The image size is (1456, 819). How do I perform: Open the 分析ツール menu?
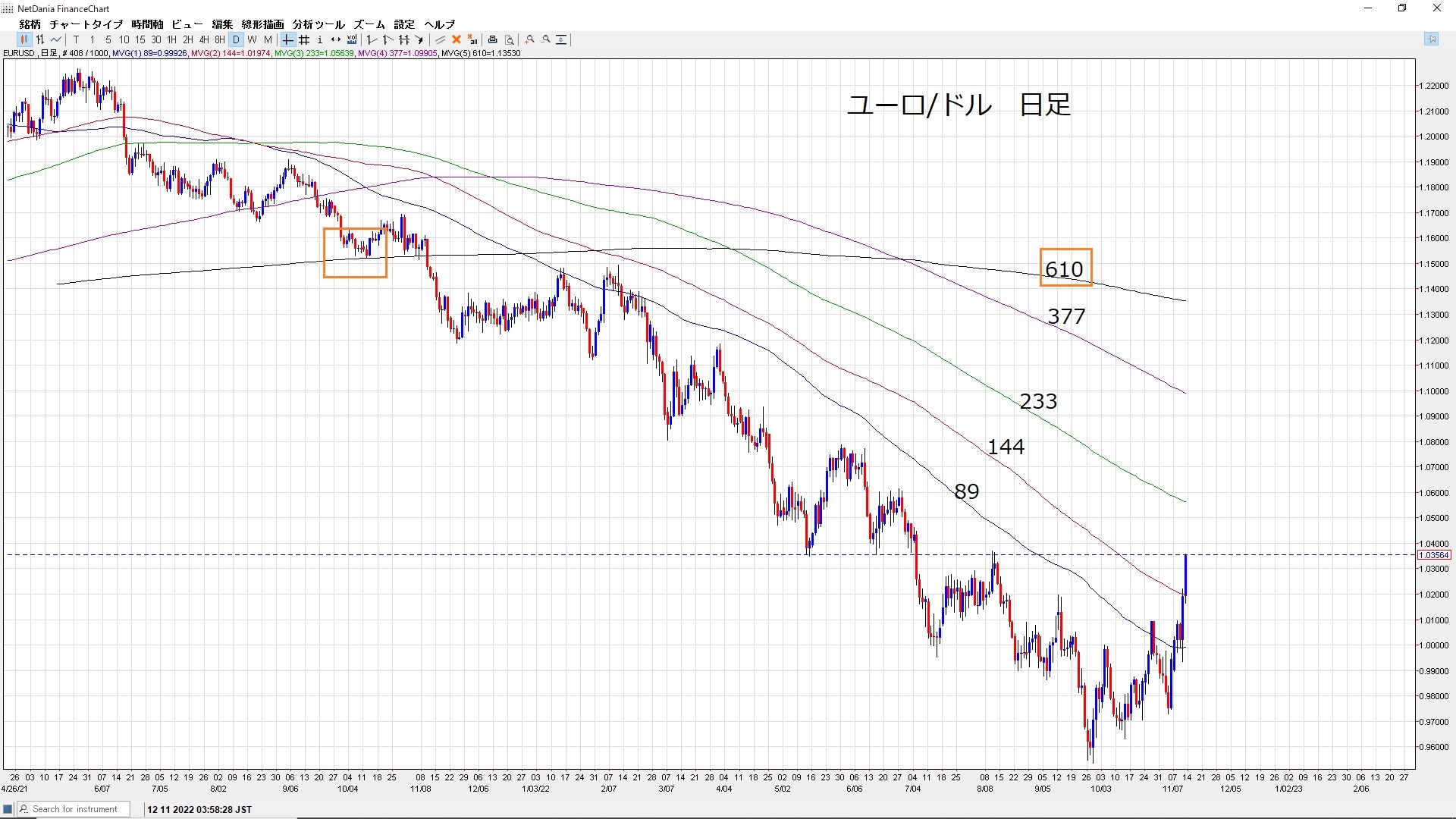(x=318, y=24)
